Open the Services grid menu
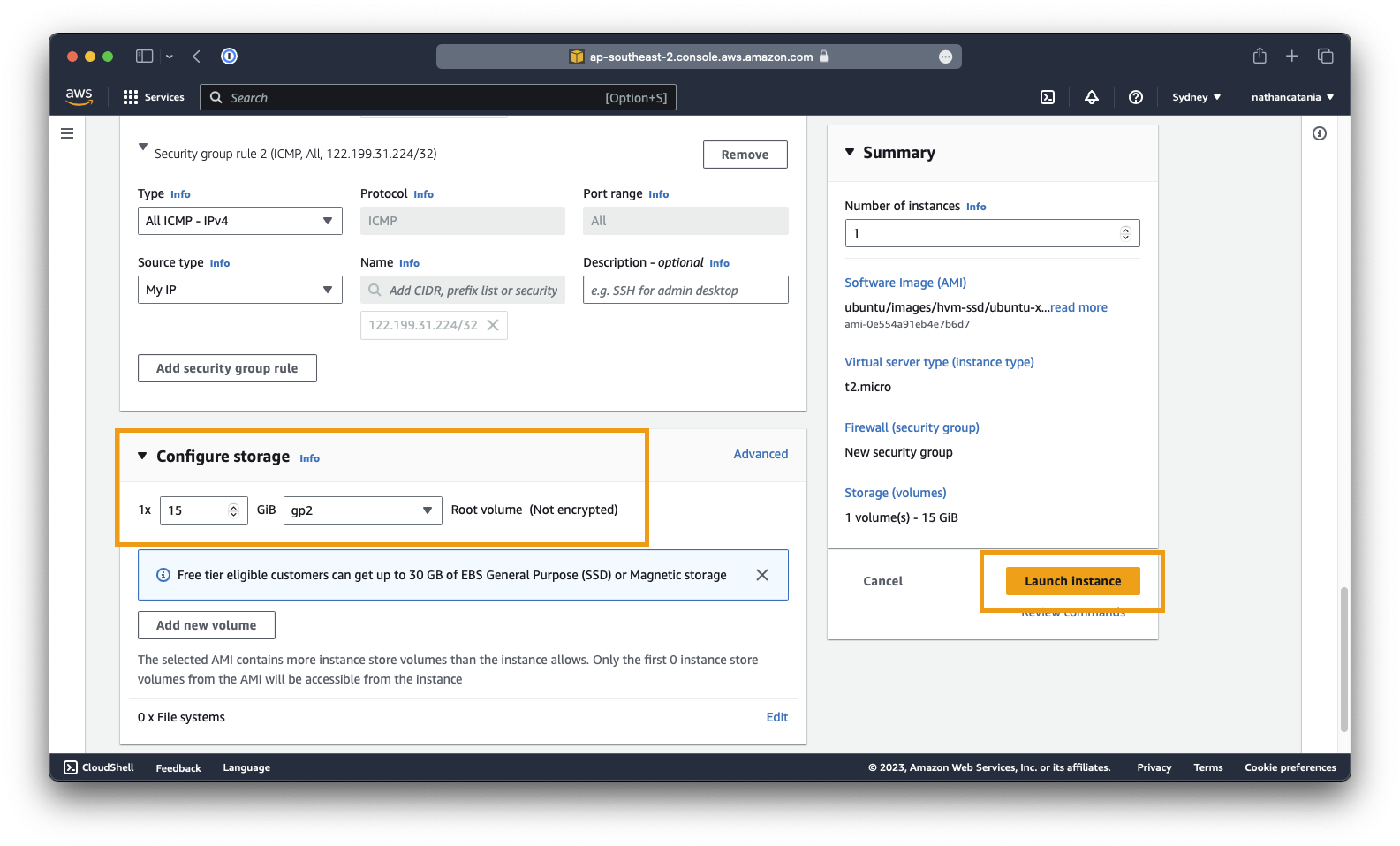Viewport: 1400px width, 846px height. 154,97
